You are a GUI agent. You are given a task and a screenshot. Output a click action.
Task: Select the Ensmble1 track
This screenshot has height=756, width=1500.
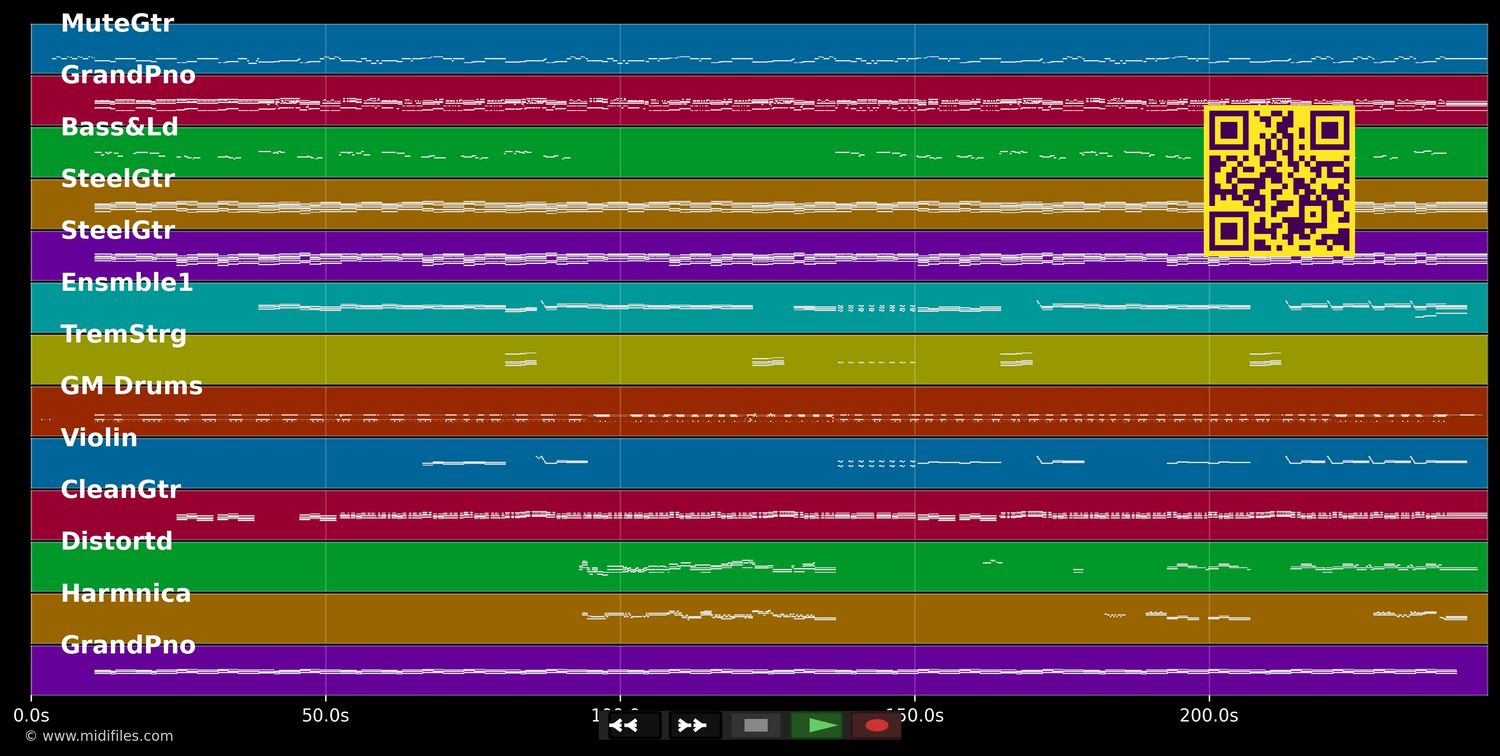tap(127, 282)
